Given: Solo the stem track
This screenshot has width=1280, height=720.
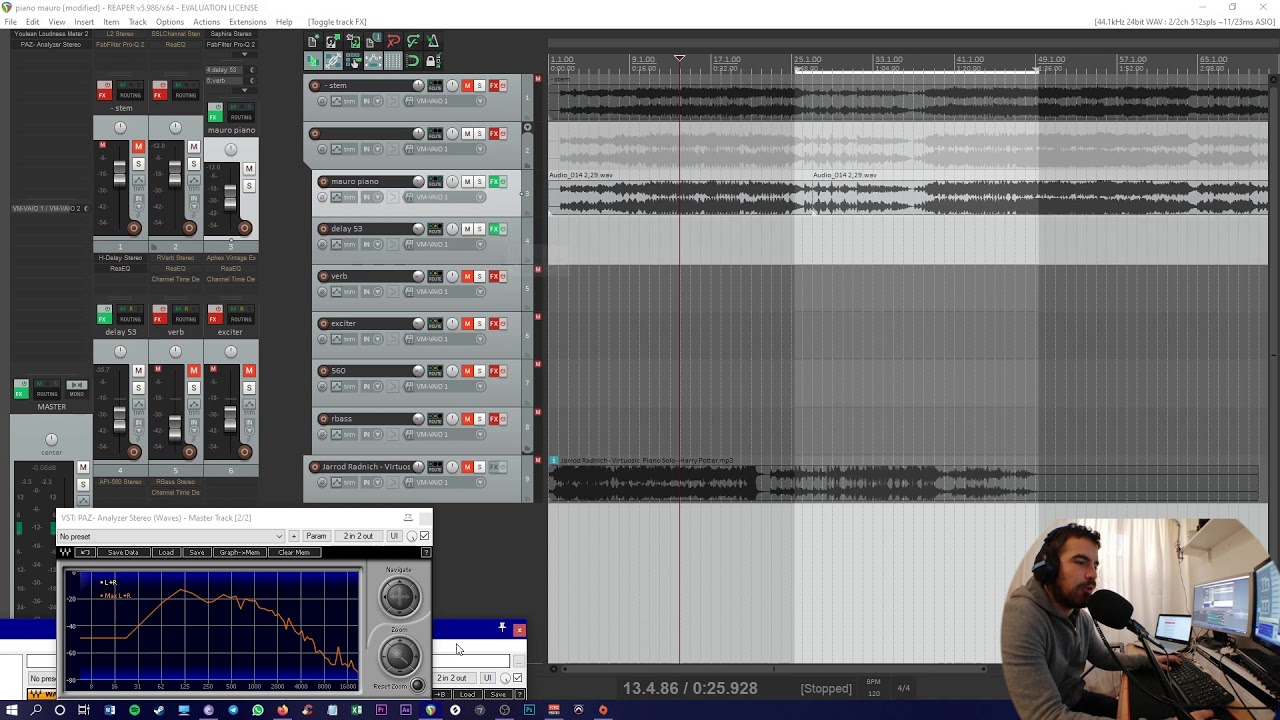Looking at the screenshot, I should (x=479, y=86).
